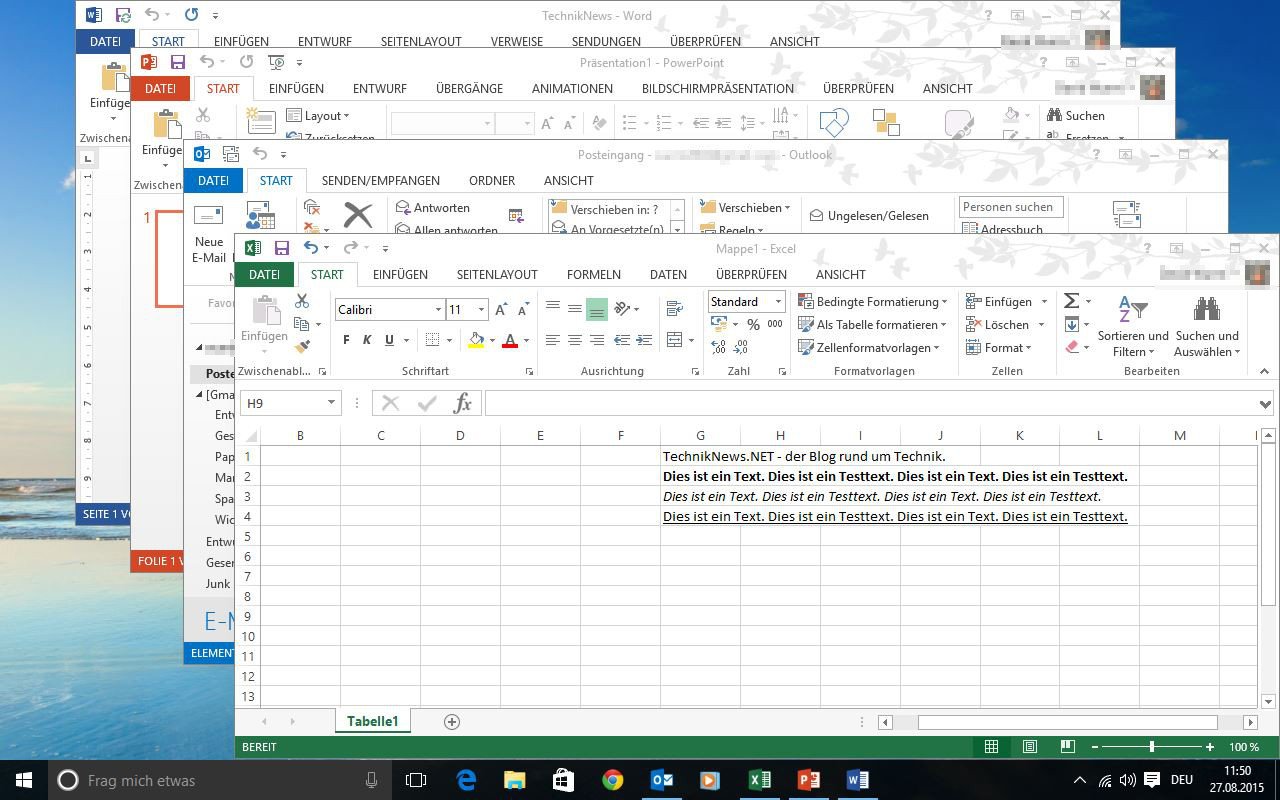Undo last action in Excel toolbar
The width and height of the screenshot is (1280, 800).
[x=311, y=248]
